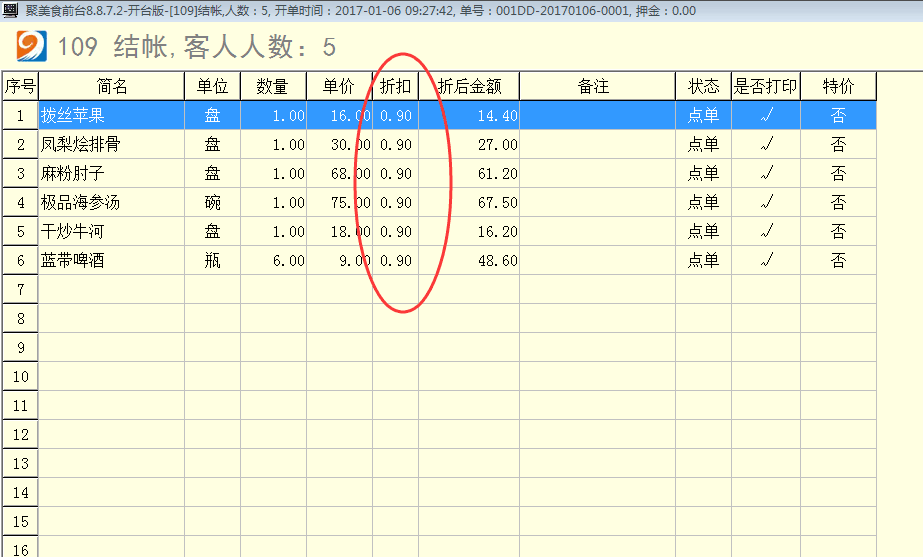Click the 否 special price cell for 干炒牛河

(x=838, y=231)
